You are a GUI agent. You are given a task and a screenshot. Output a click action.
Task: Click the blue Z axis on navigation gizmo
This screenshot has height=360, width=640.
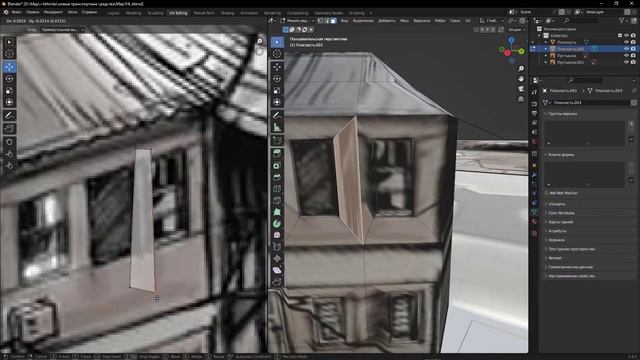point(511,40)
